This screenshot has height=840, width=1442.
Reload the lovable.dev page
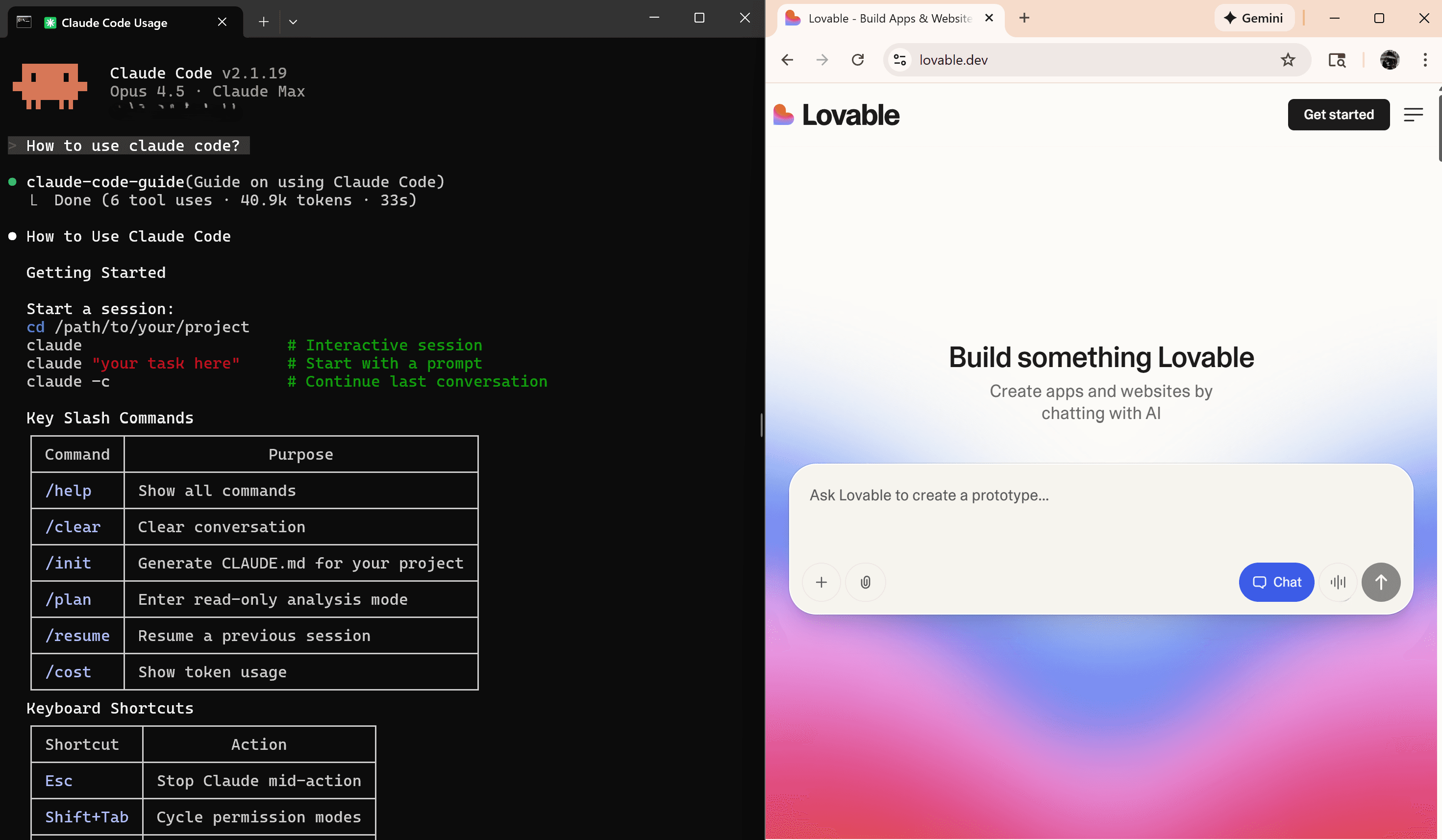pos(858,59)
